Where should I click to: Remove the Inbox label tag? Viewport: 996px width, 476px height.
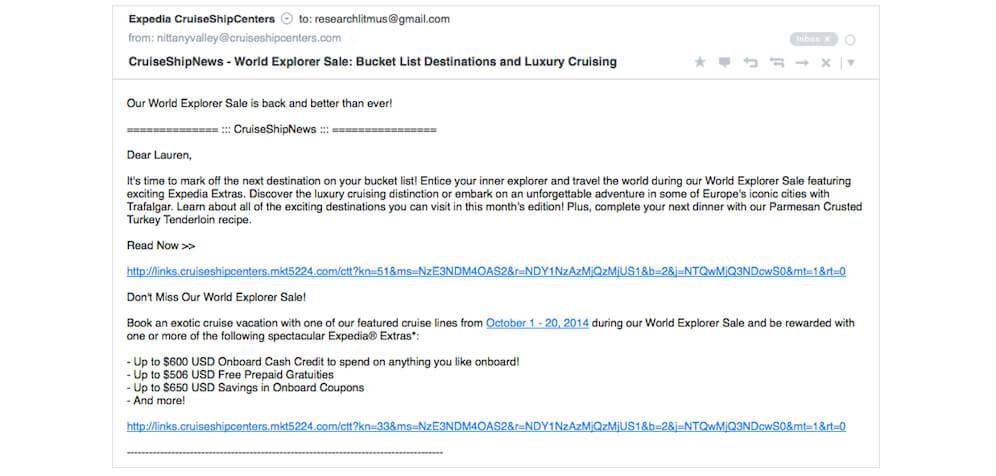click(x=828, y=39)
